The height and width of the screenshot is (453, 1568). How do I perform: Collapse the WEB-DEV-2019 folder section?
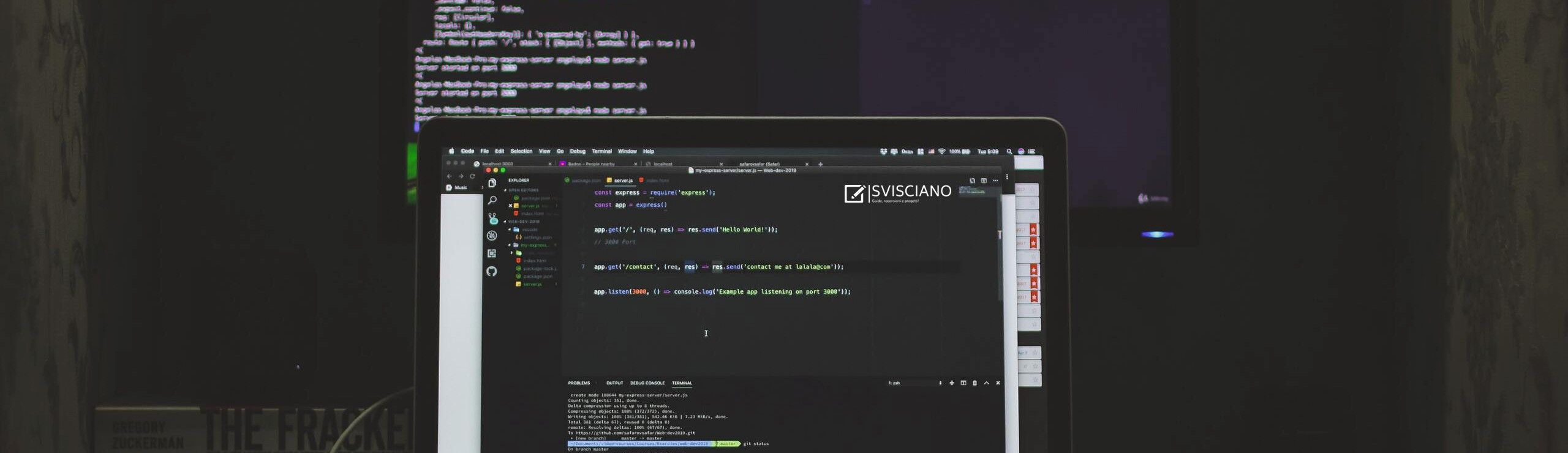(505, 222)
